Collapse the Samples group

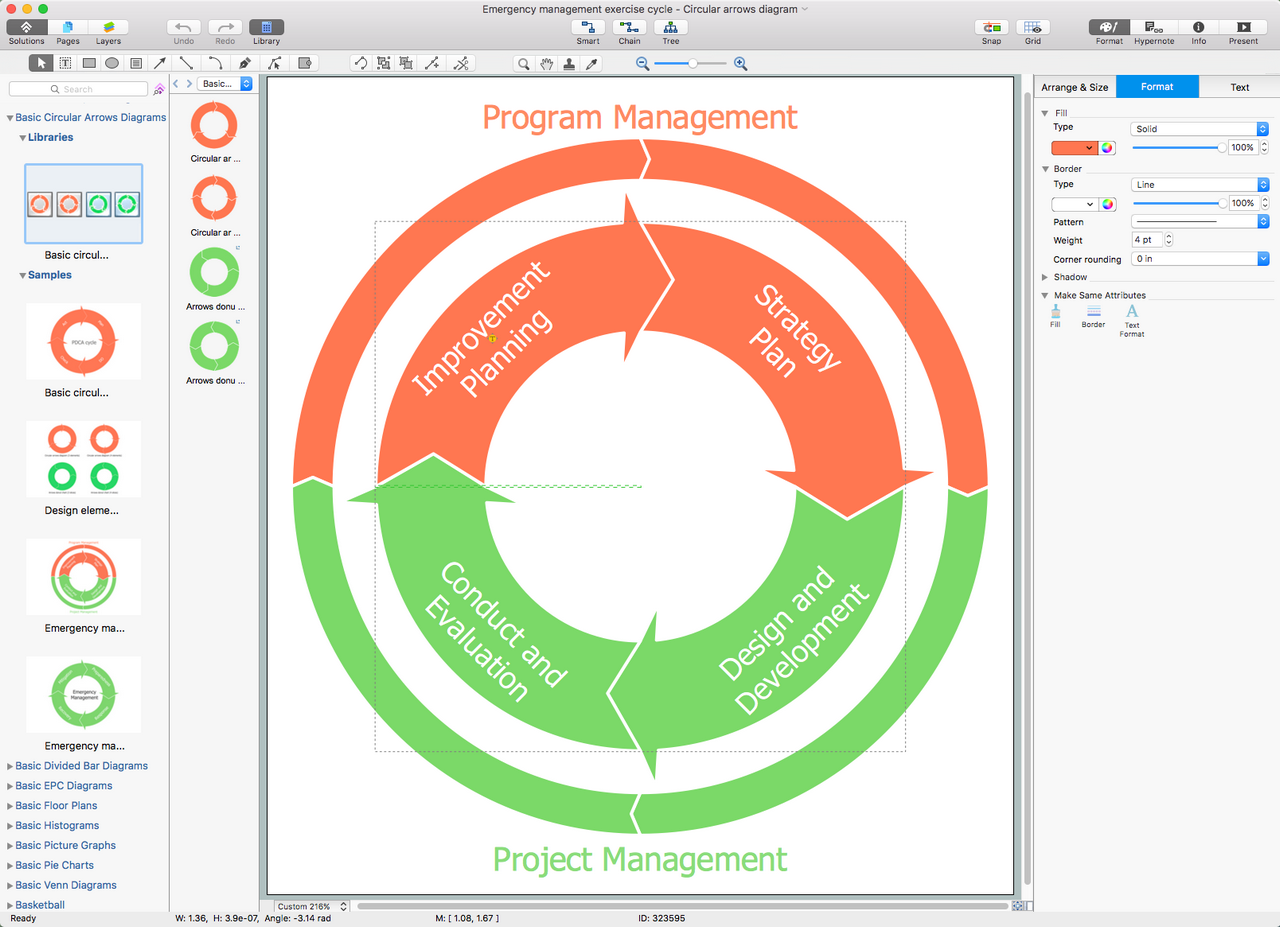tap(23, 276)
